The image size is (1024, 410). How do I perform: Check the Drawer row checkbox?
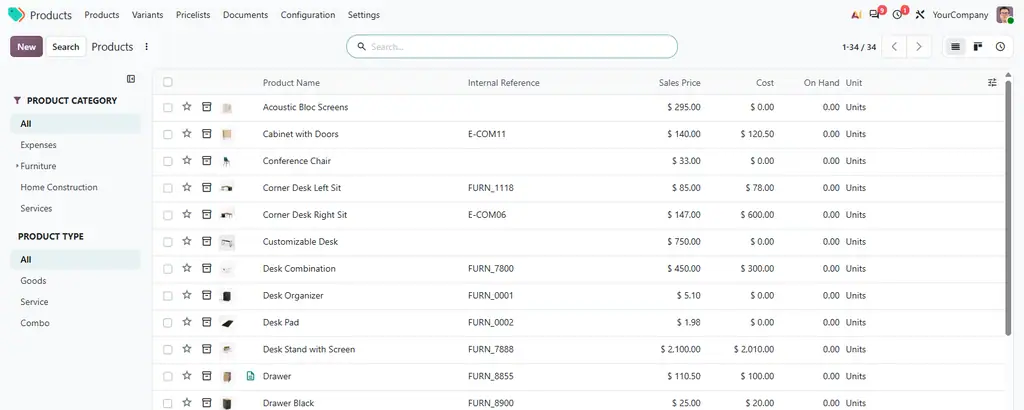(168, 377)
